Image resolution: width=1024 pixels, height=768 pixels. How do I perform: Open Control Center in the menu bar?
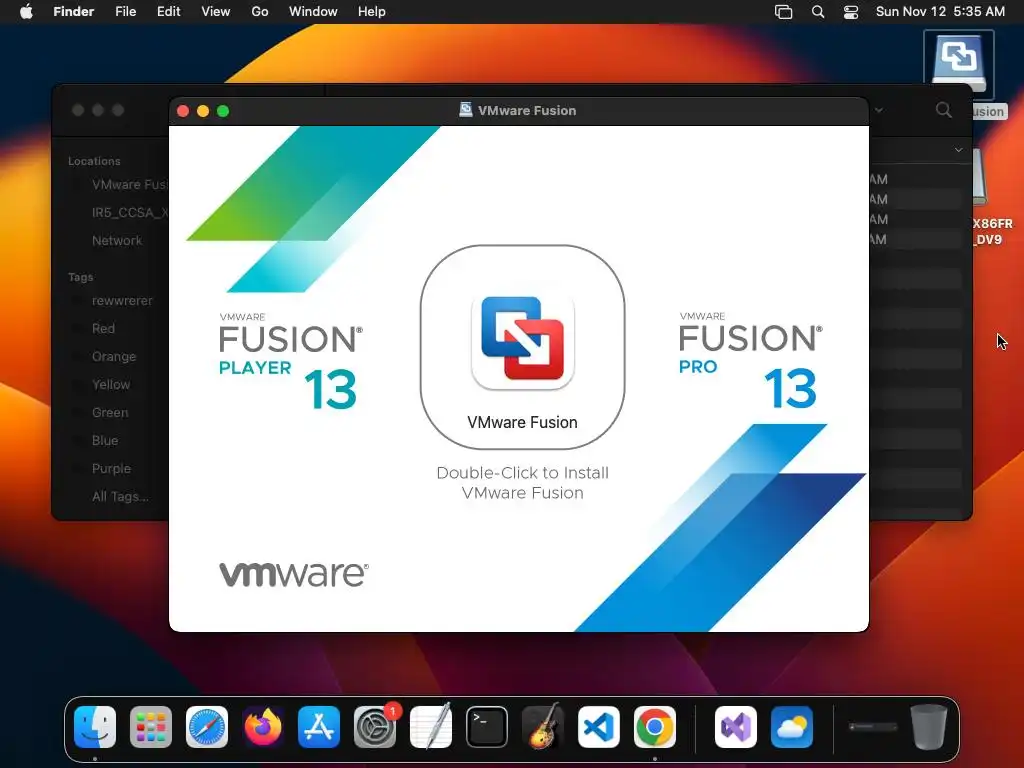pos(851,12)
